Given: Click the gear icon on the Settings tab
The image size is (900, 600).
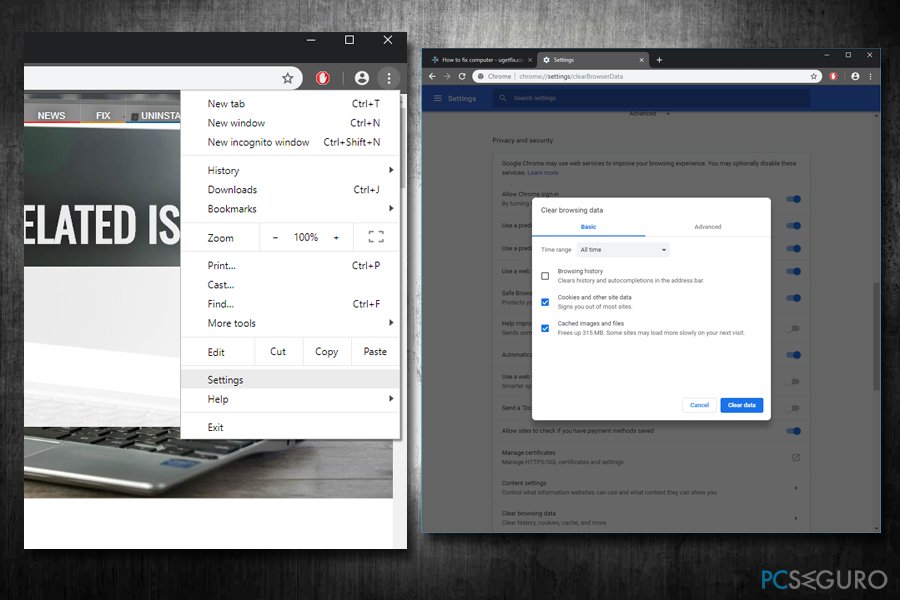Looking at the screenshot, I should [546, 60].
